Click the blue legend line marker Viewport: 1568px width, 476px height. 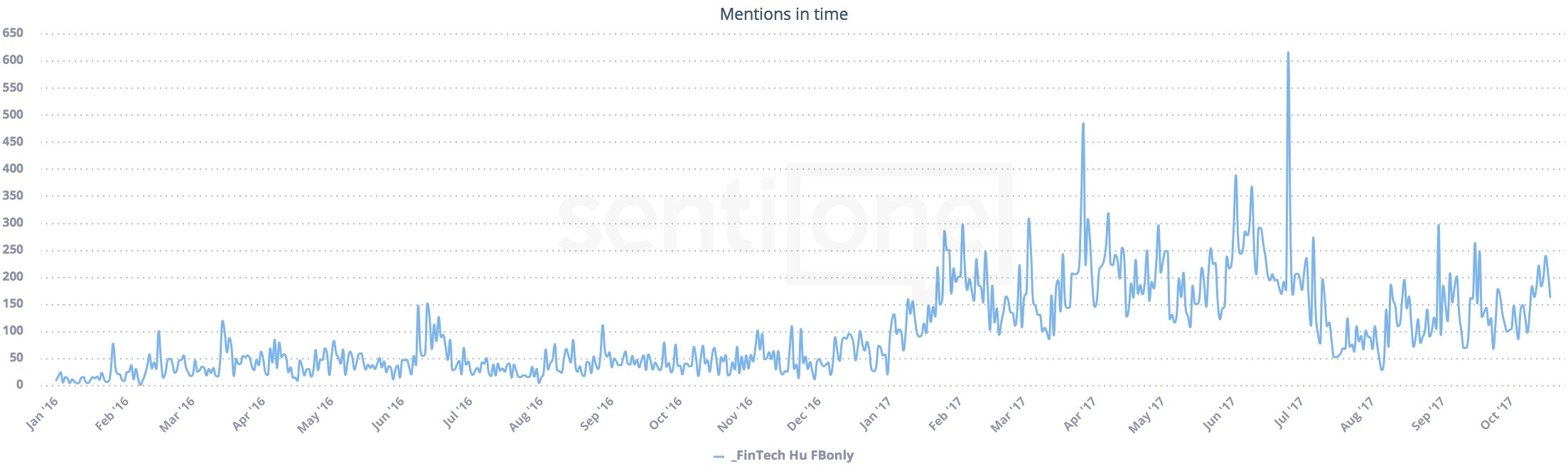pyautogui.click(x=719, y=456)
